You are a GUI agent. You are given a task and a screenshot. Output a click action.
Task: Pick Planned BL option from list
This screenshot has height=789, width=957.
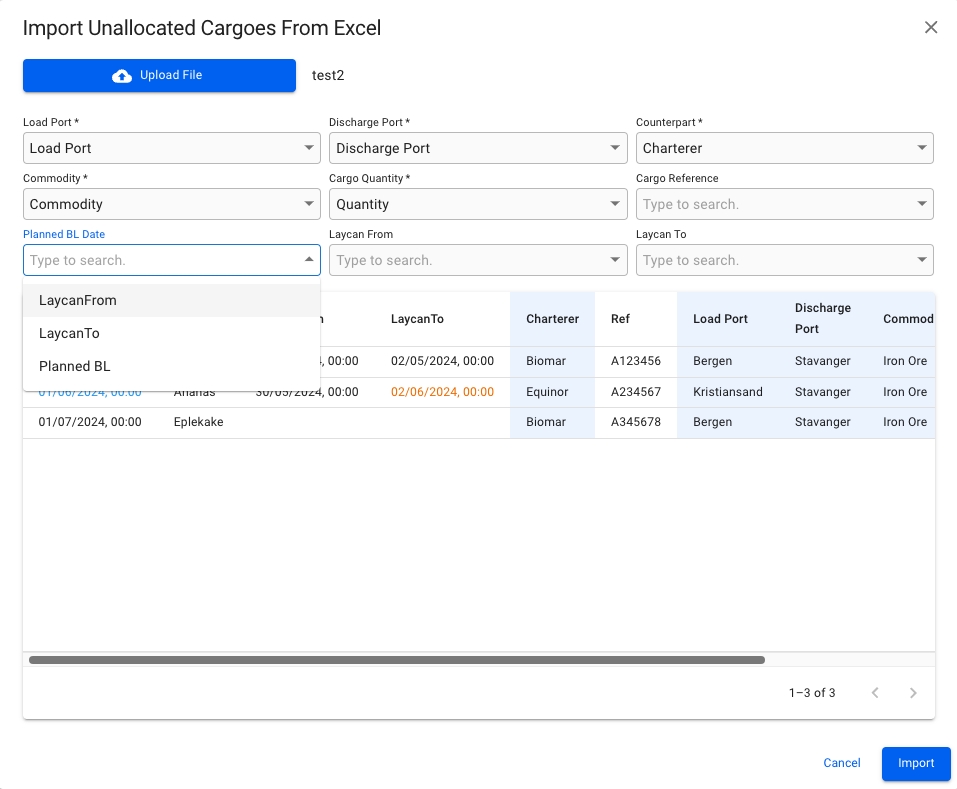point(74,366)
